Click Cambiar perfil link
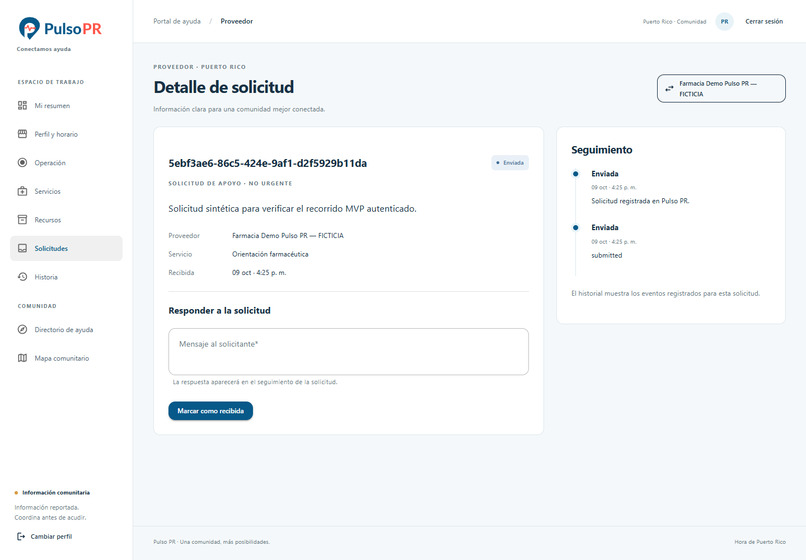The width and height of the screenshot is (806, 560). [45, 536]
